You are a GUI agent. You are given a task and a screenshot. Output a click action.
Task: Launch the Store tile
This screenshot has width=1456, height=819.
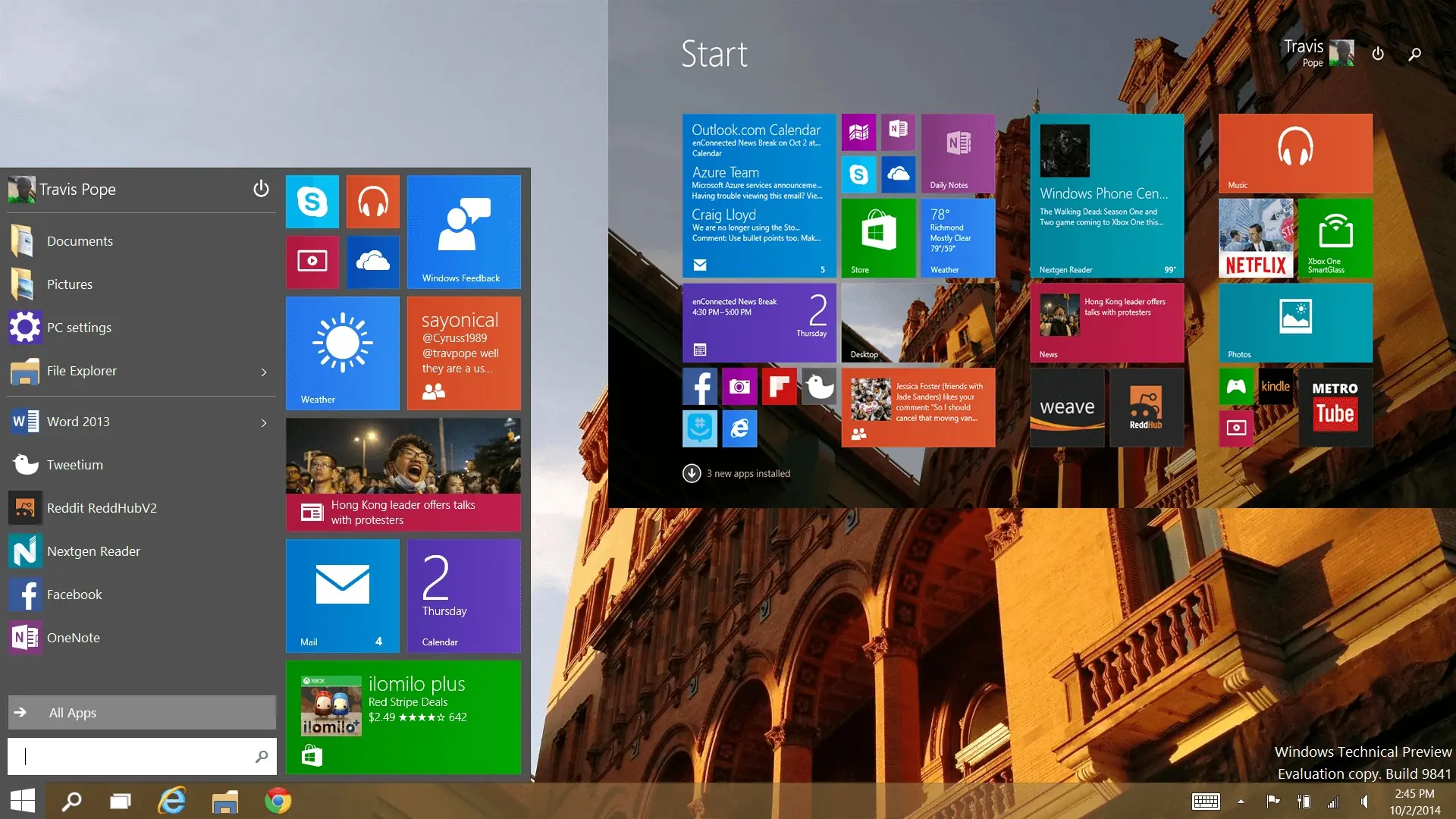pyautogui.click(x=878, y=237)
